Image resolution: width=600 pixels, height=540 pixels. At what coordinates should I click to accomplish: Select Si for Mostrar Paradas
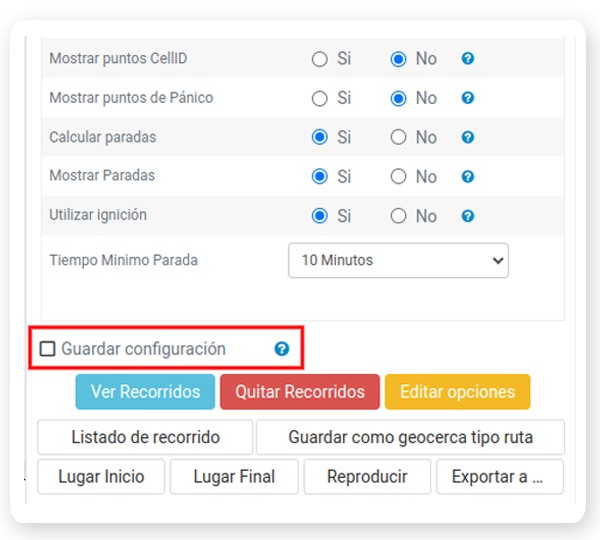coord(320,176)
